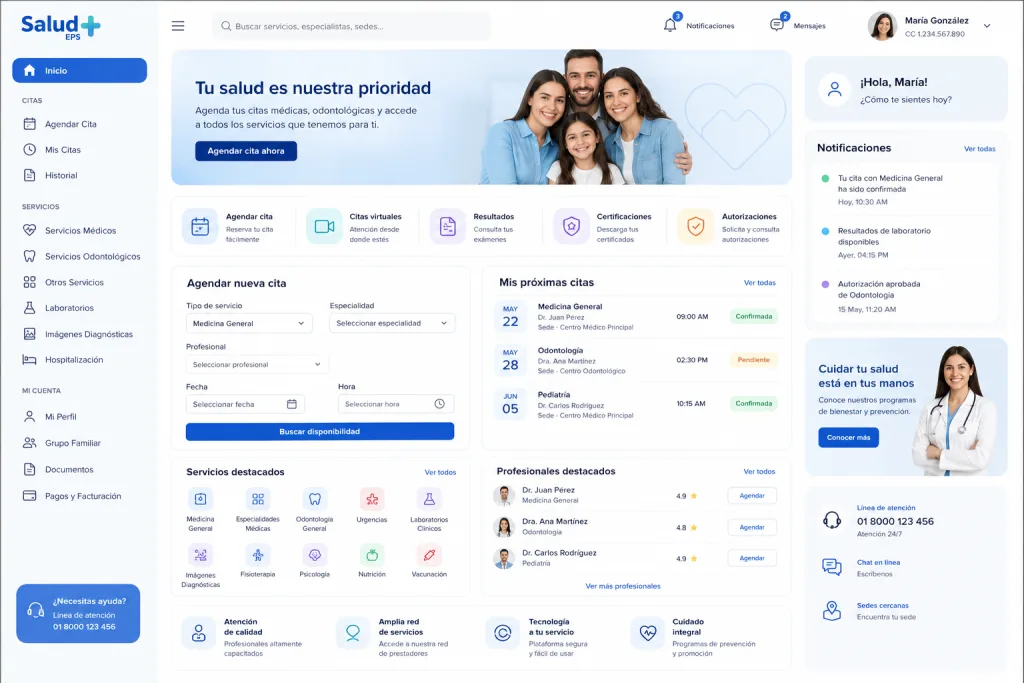Viewport: 1024px width, 683px height.
Task: Open the Seleccionar especialidad dropdown
Action: click(392, 323)
